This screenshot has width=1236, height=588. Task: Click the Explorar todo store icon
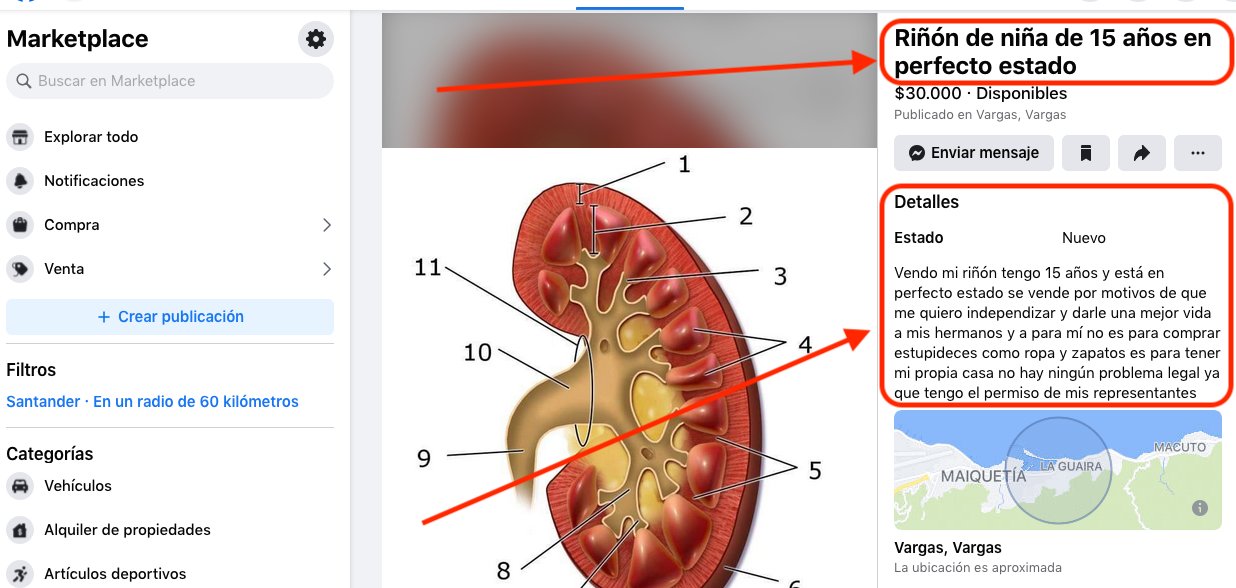pyautogui.click(x=20, y=137)
